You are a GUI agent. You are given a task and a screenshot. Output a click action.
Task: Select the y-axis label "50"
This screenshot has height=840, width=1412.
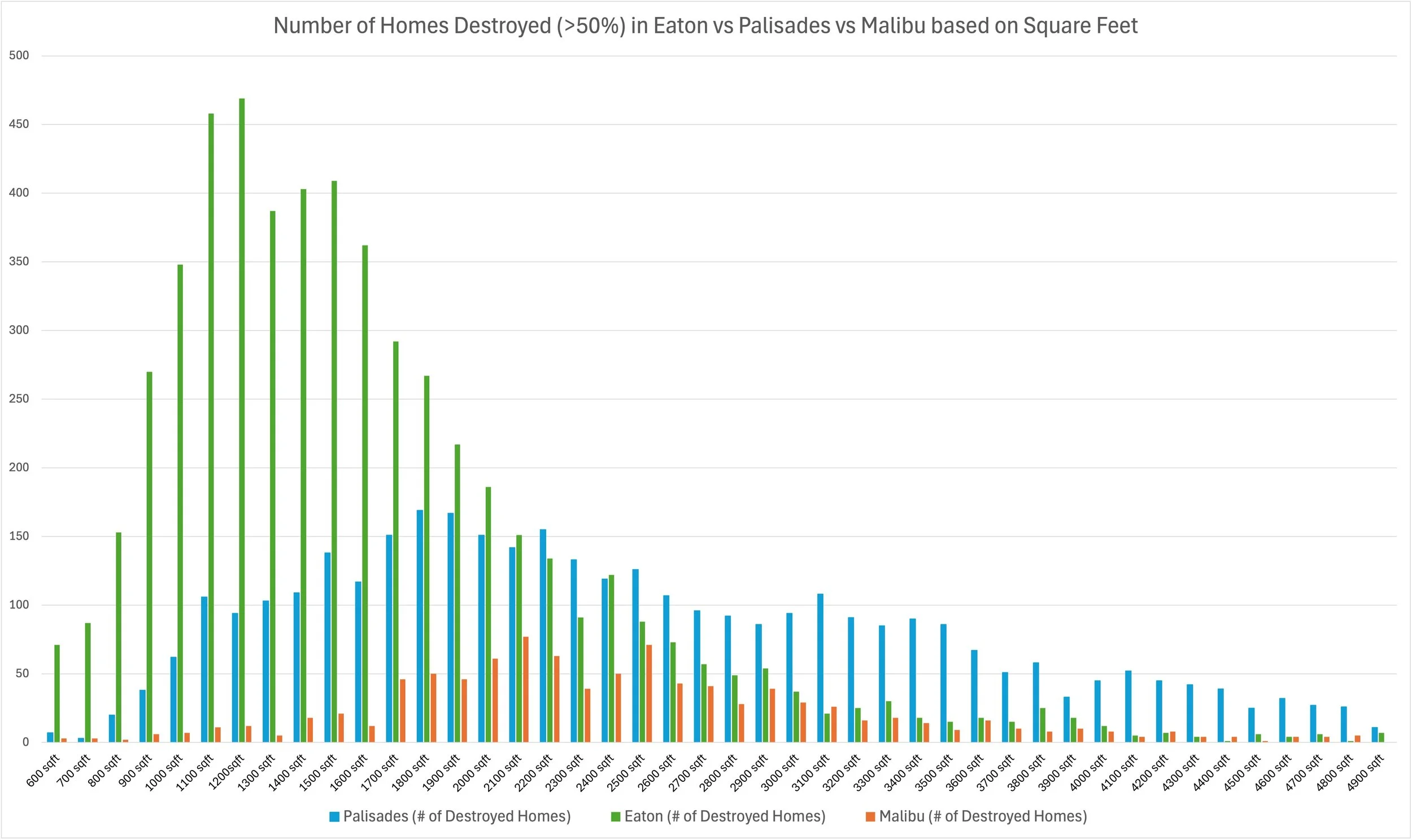point(22,673)
